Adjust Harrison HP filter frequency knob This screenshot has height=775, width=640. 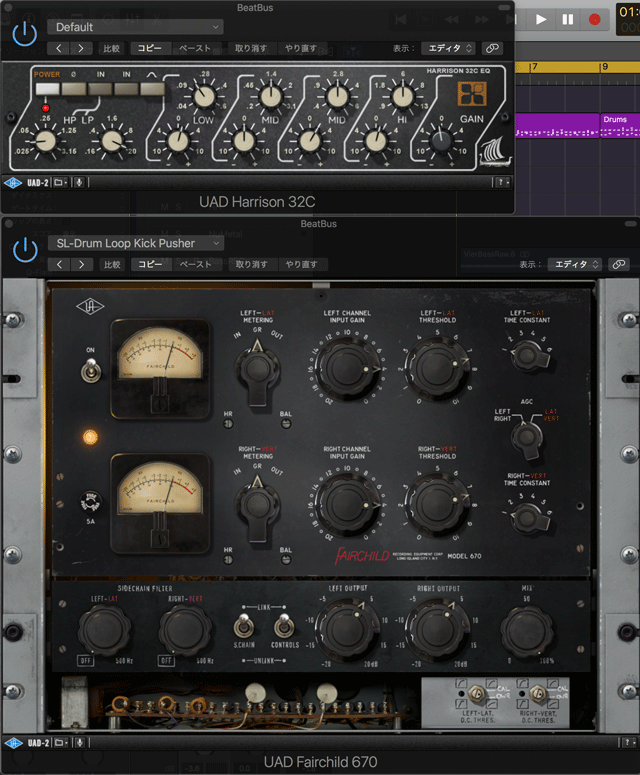(46, 141)
